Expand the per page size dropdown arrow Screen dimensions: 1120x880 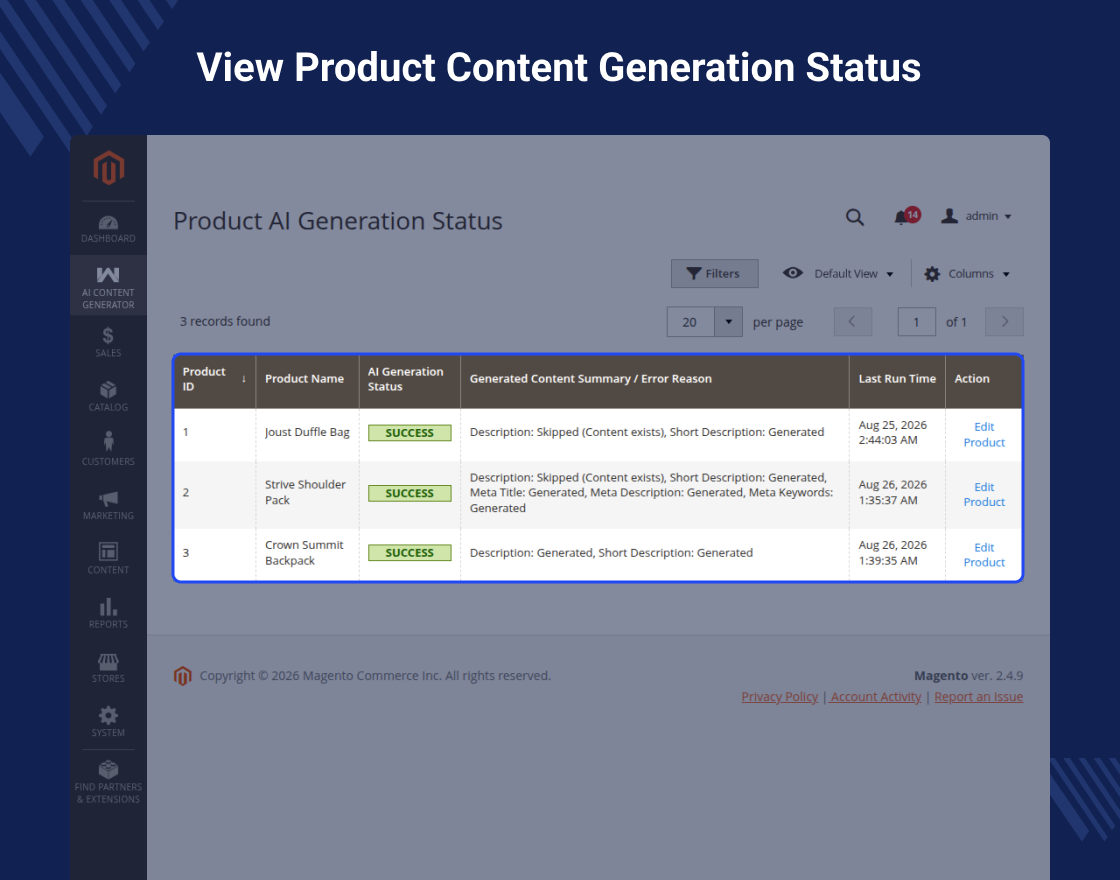click(x=729, y=321)
